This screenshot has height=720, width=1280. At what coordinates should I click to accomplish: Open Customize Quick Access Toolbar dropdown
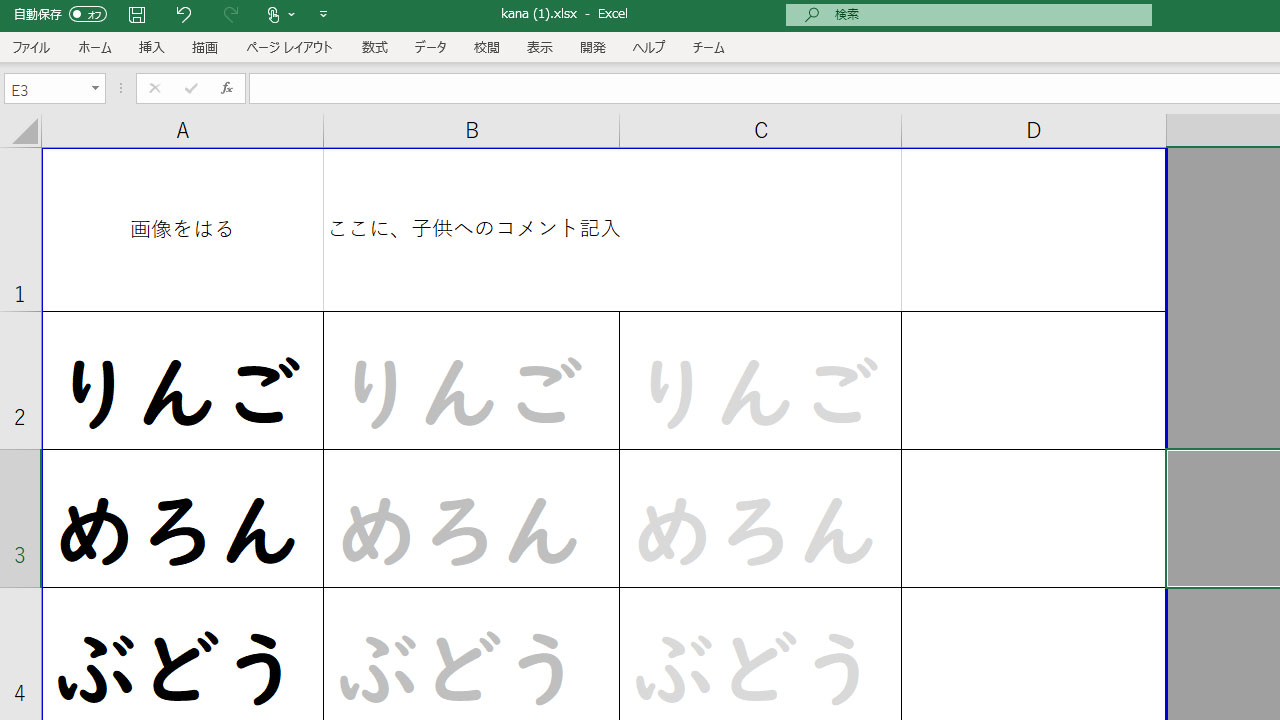click(x=323, y=14)
